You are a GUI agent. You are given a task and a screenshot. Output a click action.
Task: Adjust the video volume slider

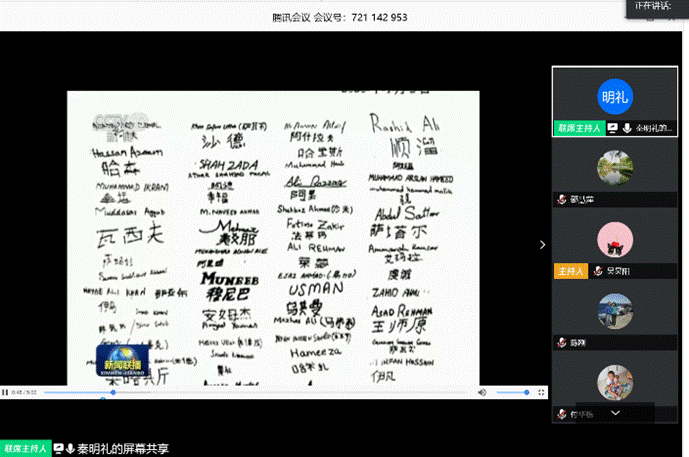point(510,393)
